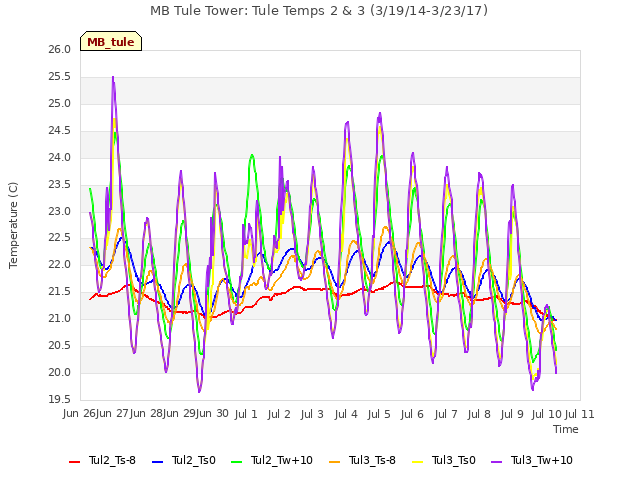Click the Jul 8 x-axis label
The image size is (640, 480).
tap(479, 414)
